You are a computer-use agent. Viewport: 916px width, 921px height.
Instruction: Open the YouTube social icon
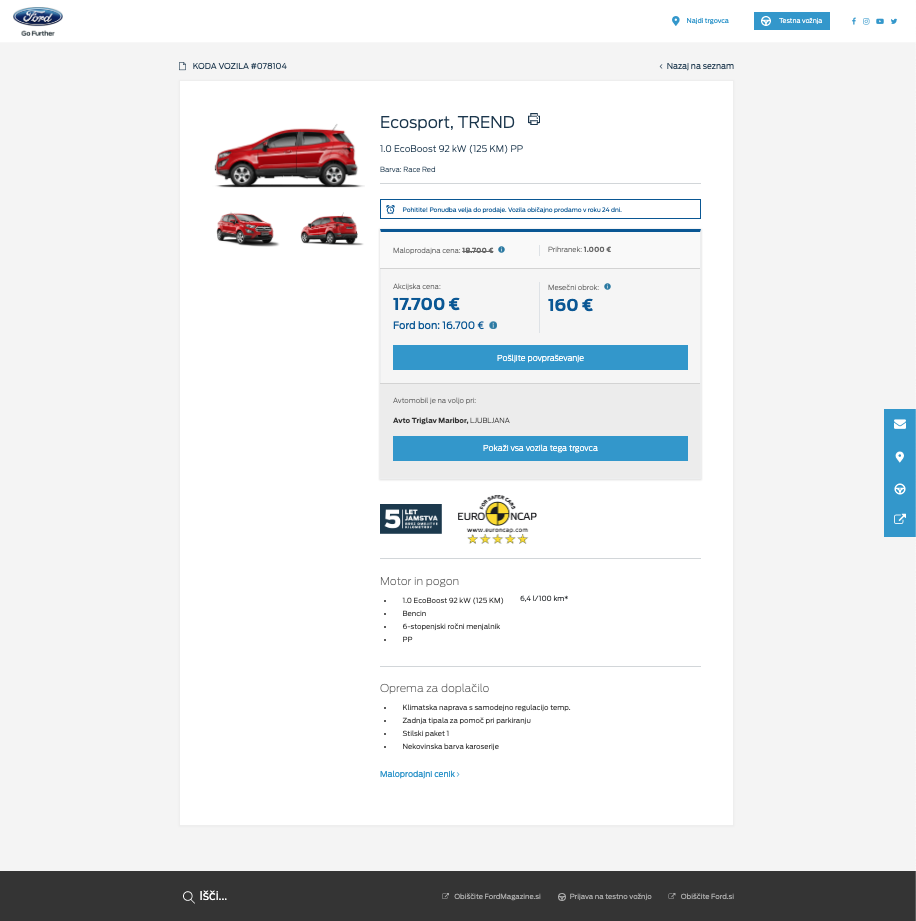coord(880,21)
